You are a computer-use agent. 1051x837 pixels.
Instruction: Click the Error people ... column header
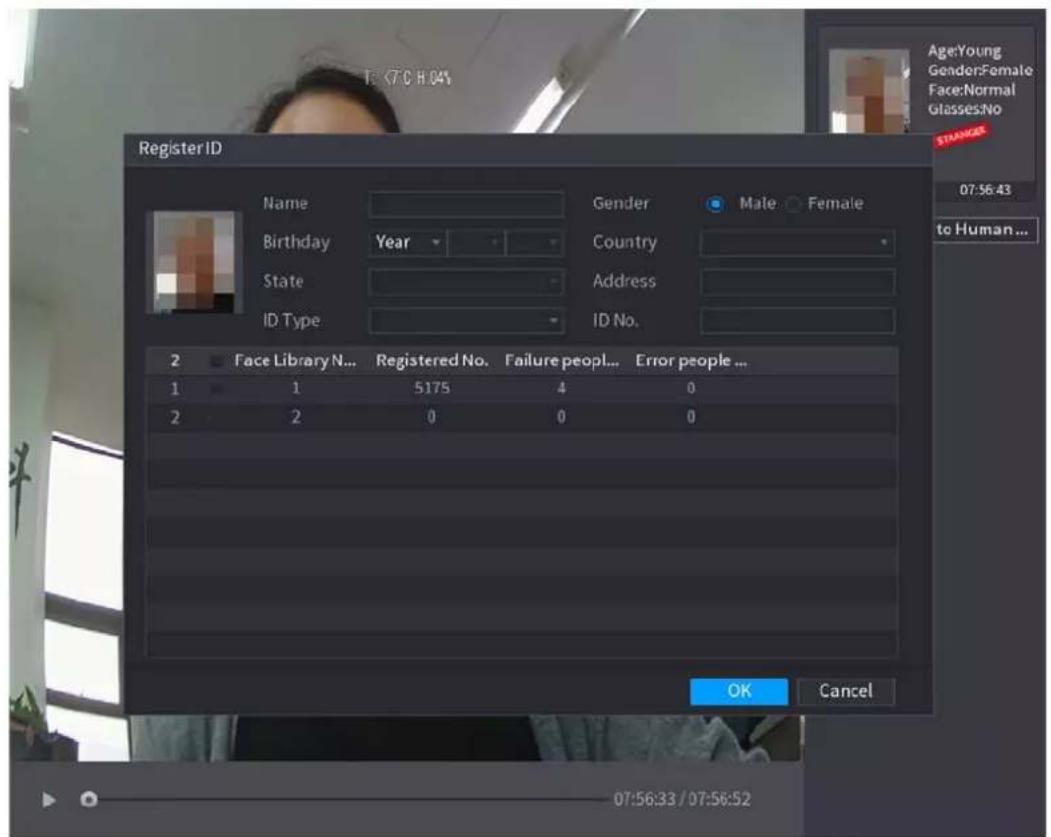pos(691,361)
